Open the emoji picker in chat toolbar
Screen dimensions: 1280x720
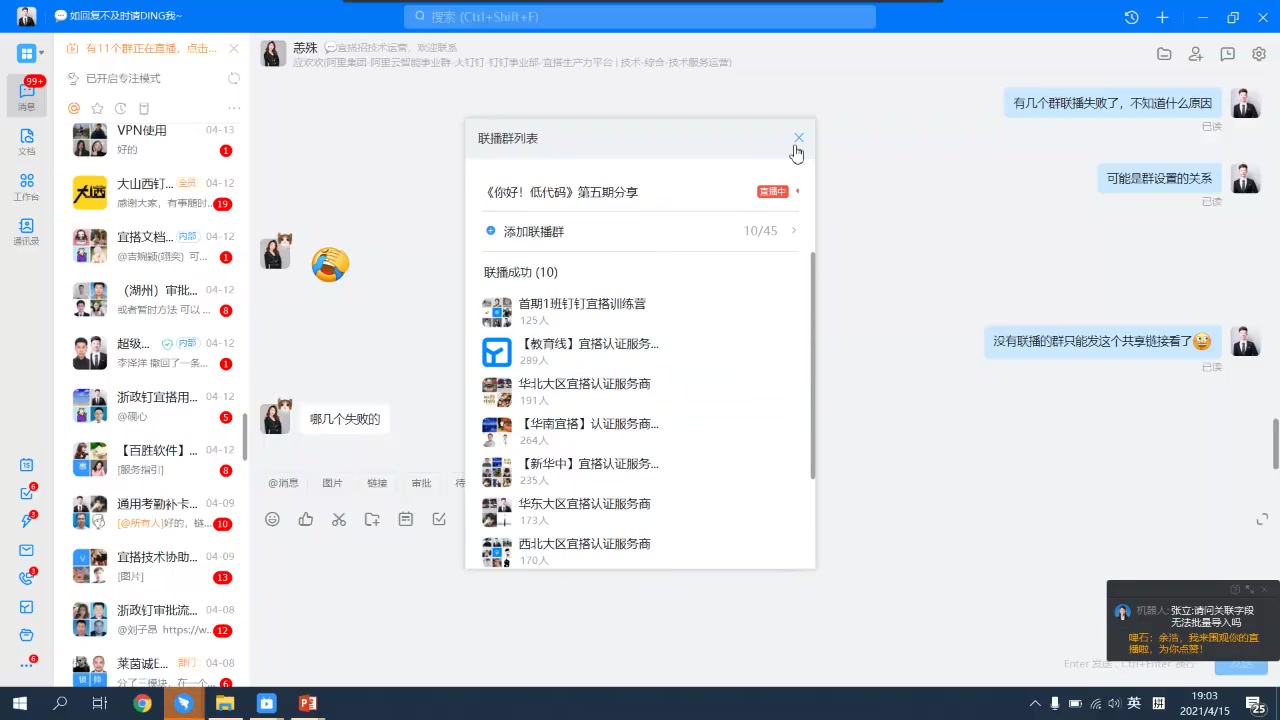coord(272,519)
